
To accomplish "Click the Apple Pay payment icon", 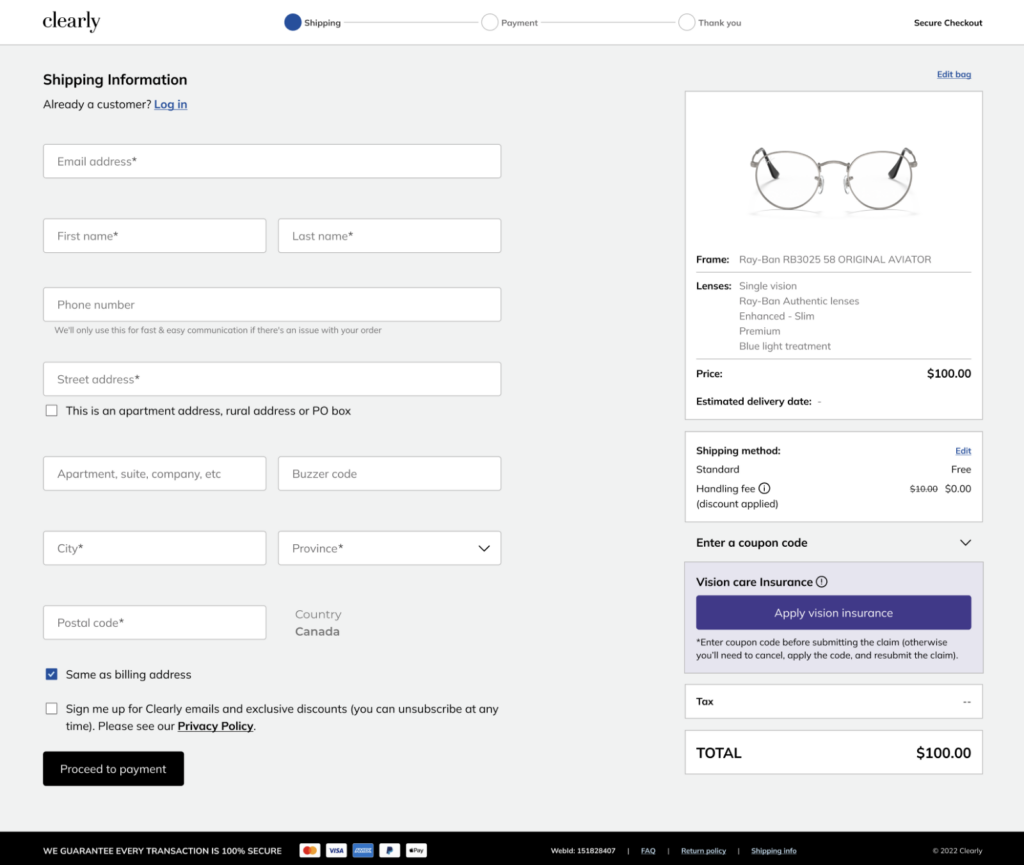I will pos(416,850).
